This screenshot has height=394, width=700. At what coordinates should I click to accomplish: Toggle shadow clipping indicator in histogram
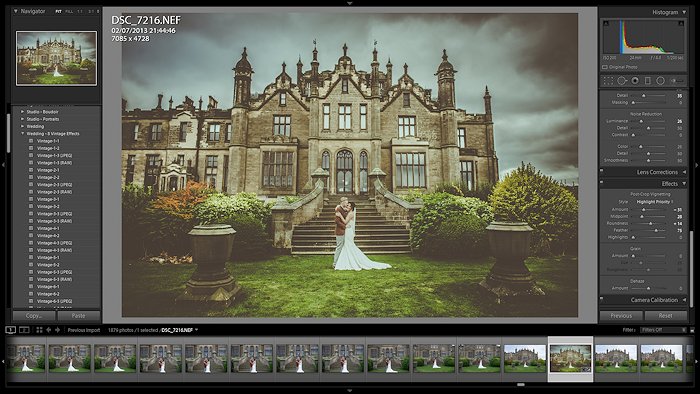(606, 23)
